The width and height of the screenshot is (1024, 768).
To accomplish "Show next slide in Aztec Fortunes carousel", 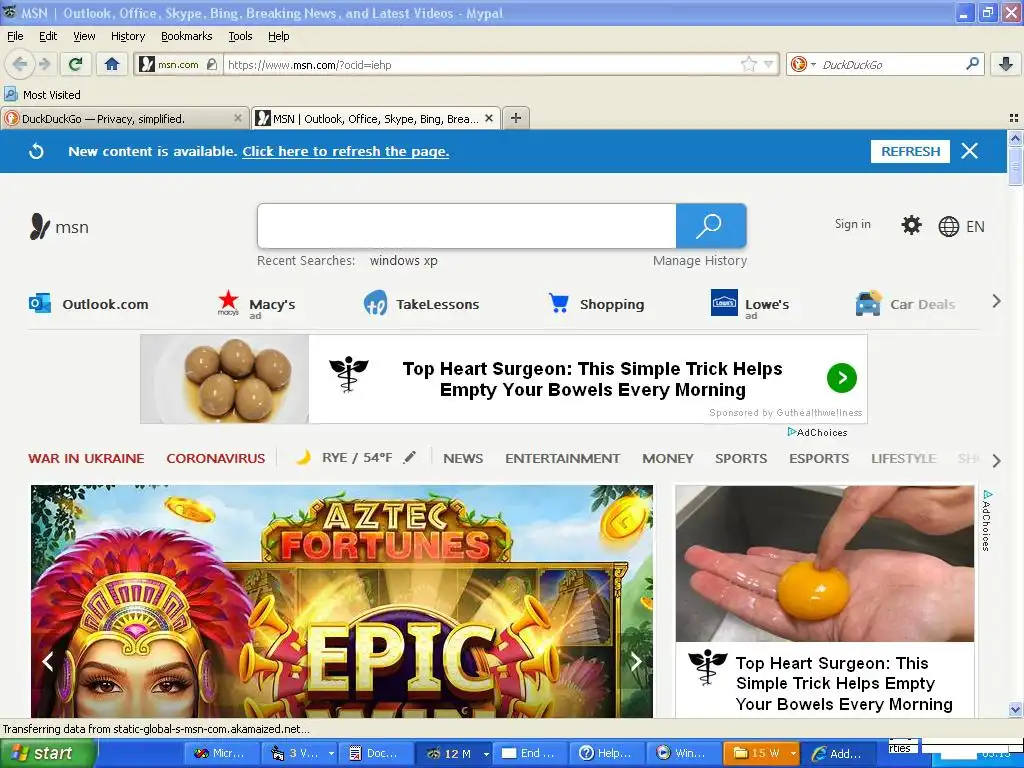I will pos(636,662).
